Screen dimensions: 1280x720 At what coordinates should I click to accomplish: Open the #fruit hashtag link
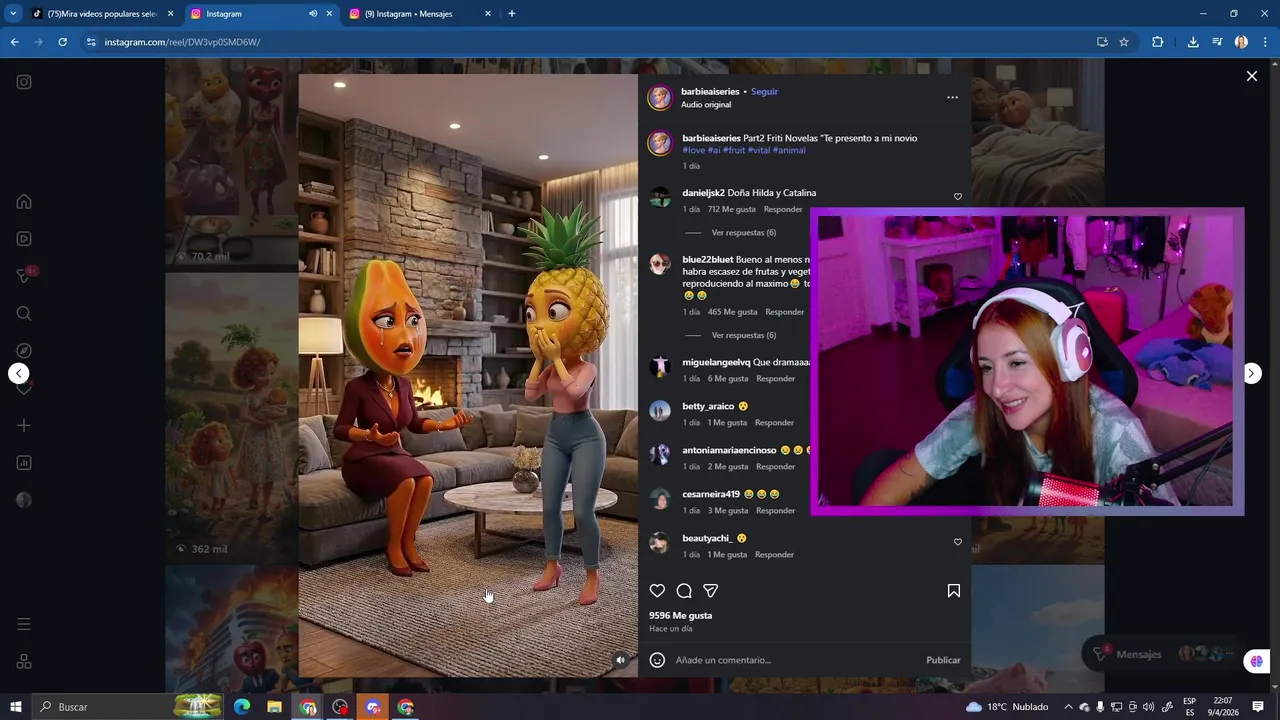pos(734,150)
